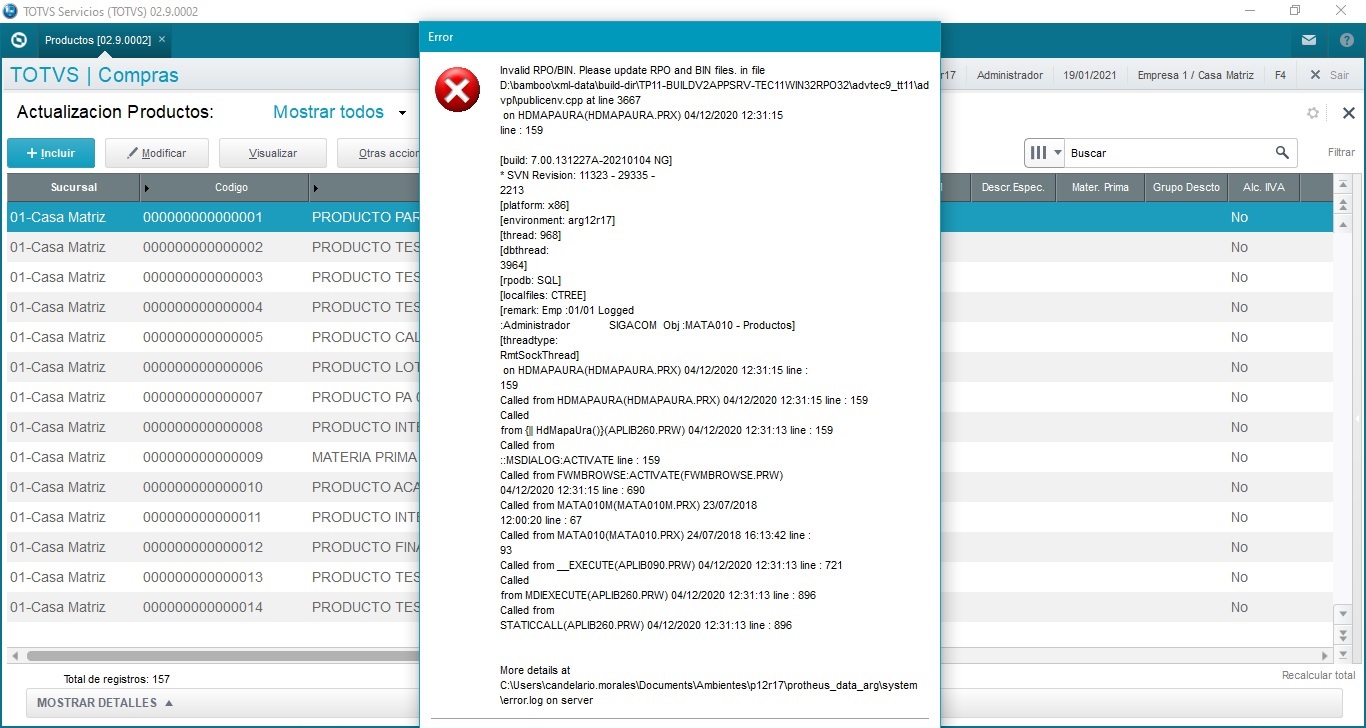The width and height of the screenshot is (1366, 728).
Task: Click Empresa 1 / Casa Matriz status item
Action: click(x=1196, y=75)
